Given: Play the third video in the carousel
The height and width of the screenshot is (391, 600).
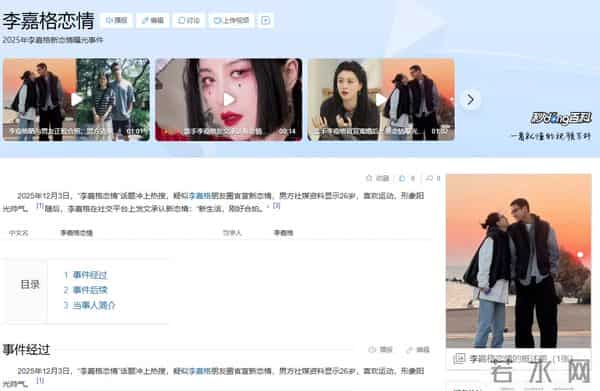Looking at the screenshot, I should click(x=381, y=99).
